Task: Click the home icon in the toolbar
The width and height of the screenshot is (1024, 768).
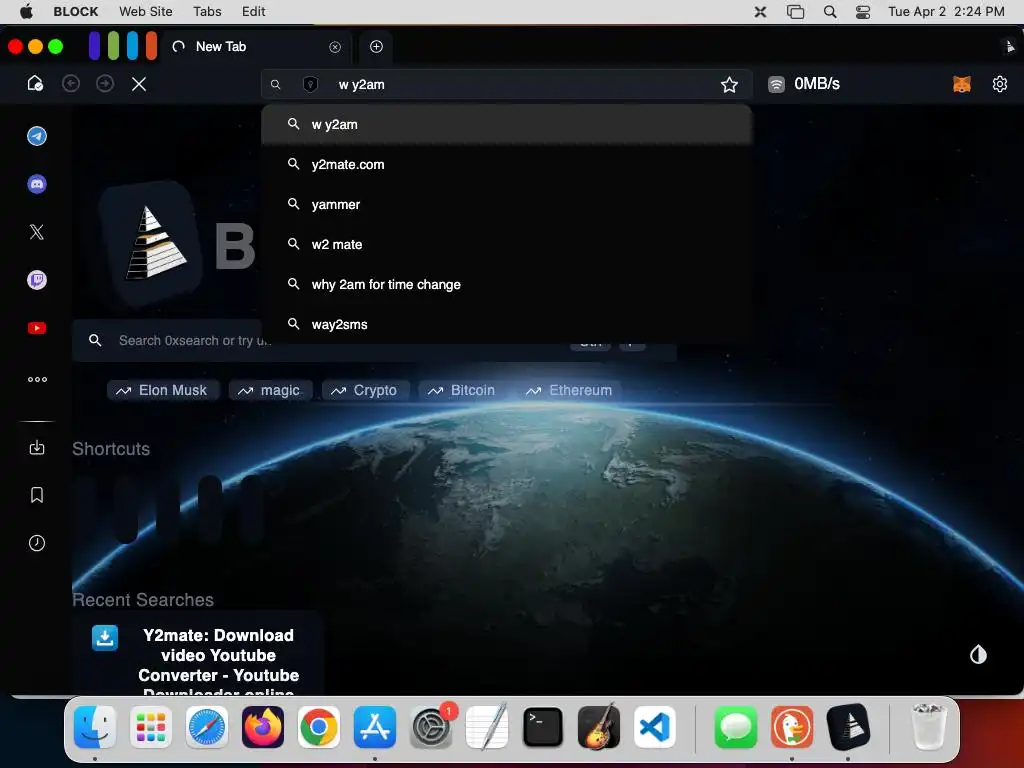Action: [x=35, y=84]
